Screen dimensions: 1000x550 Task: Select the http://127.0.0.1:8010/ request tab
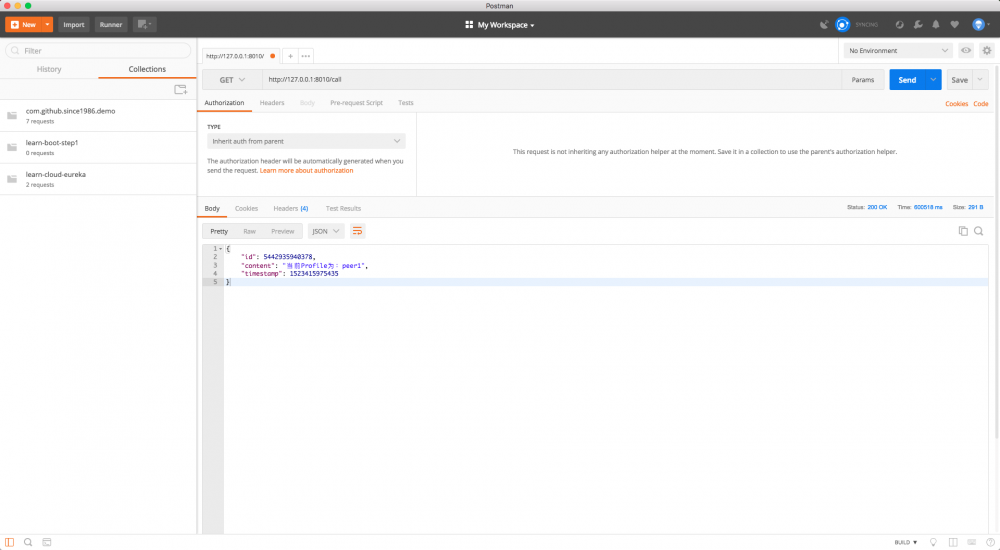point(240,56)
